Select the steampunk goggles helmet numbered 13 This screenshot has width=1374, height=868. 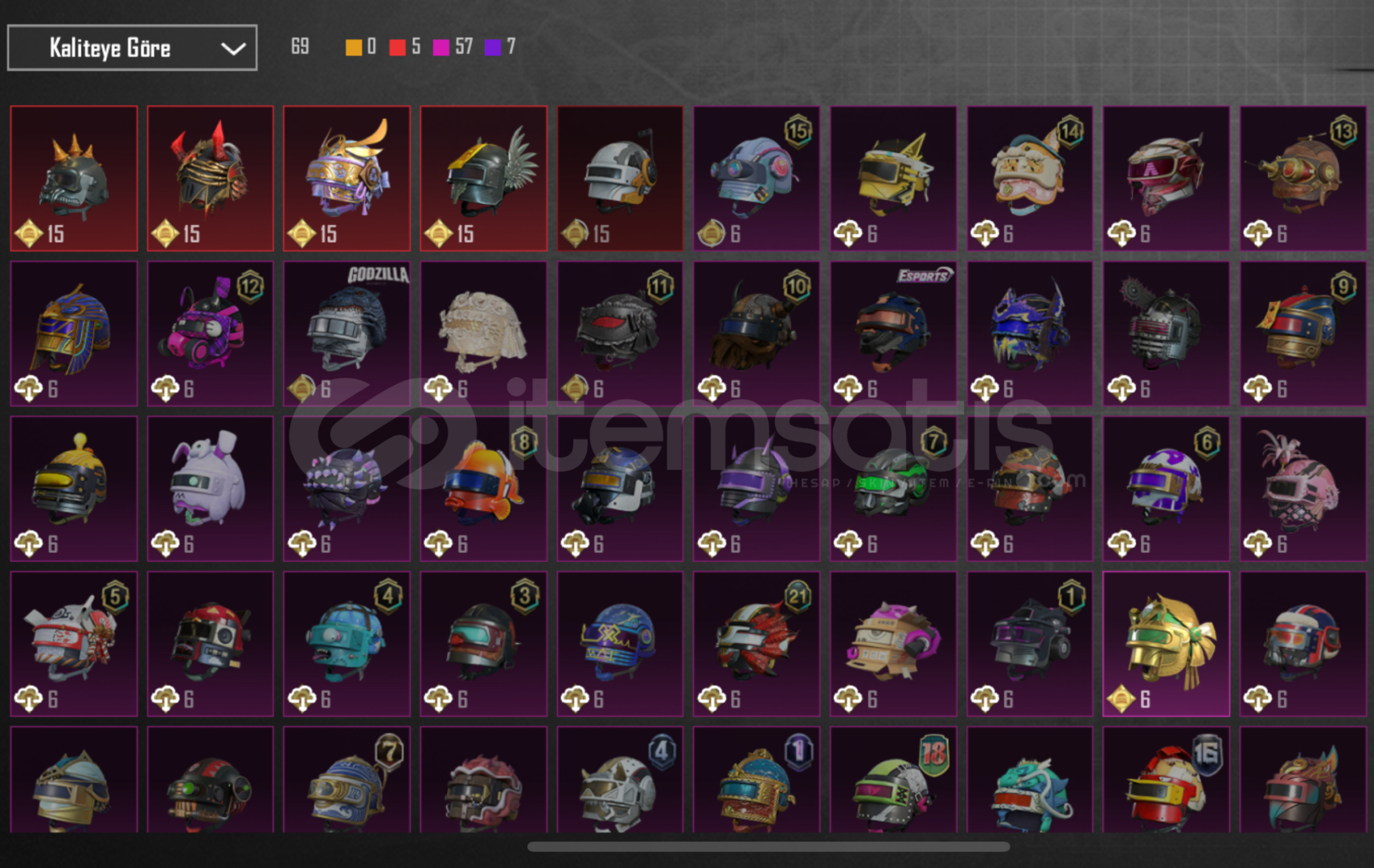tap(1303, 178)
